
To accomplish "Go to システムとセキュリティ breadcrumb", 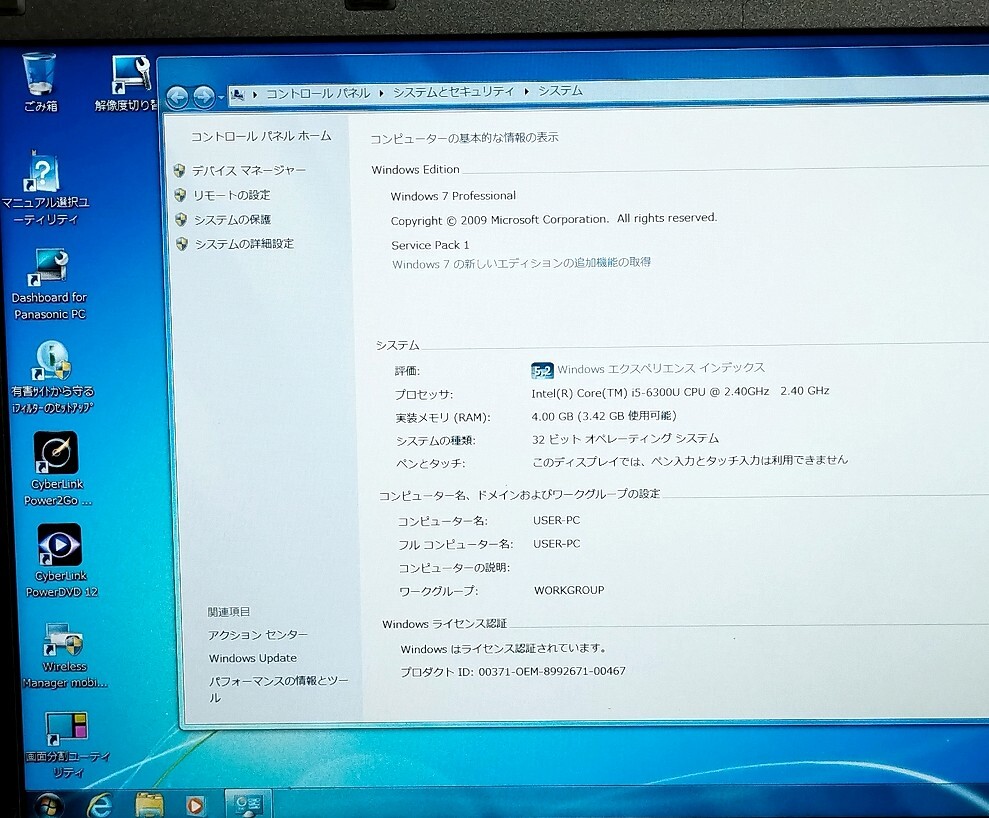I will 454,91.
